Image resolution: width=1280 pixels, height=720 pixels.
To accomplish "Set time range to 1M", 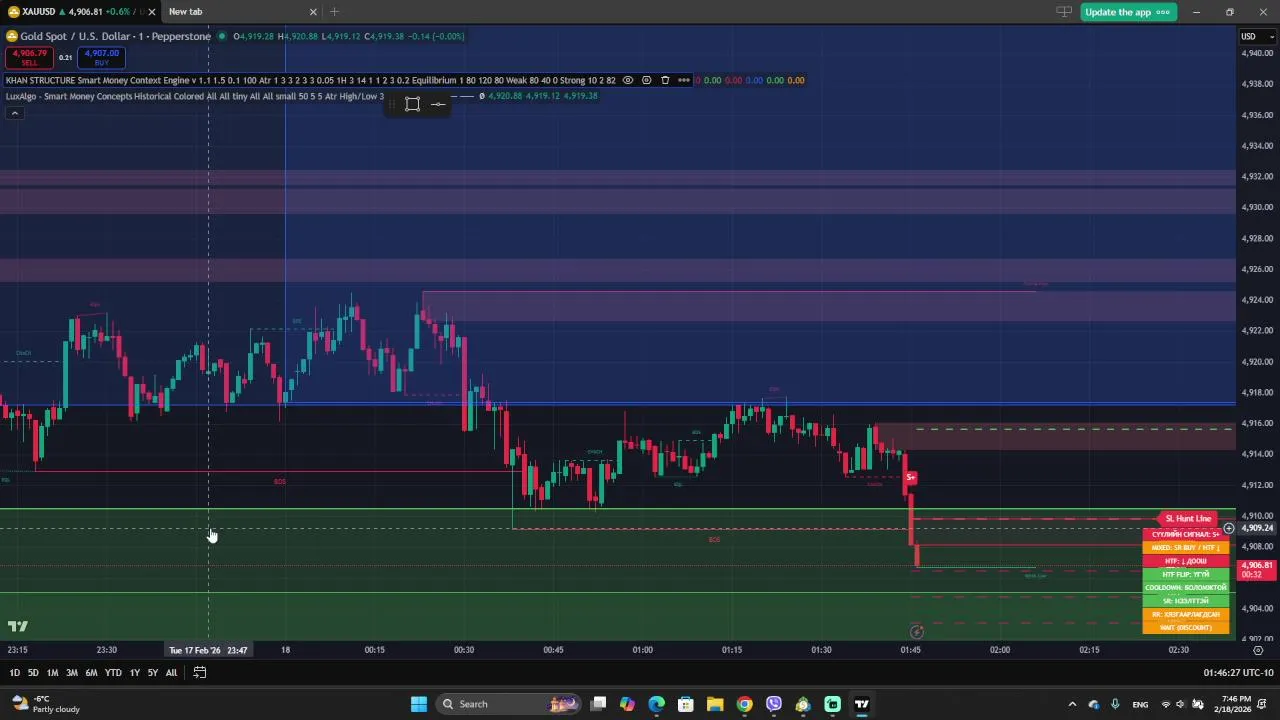I will (52, 673).
